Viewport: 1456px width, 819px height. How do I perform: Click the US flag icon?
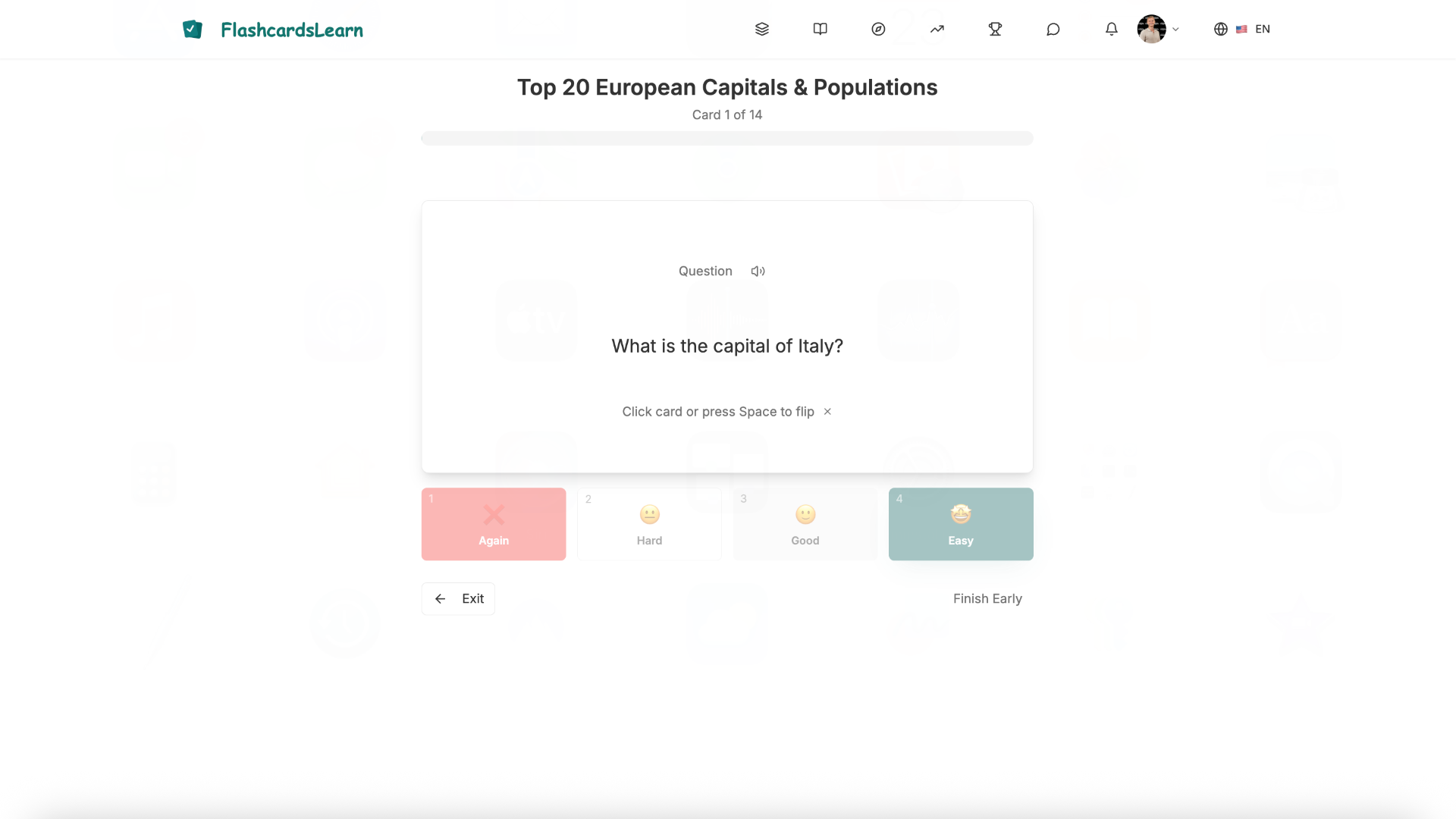1241,29
